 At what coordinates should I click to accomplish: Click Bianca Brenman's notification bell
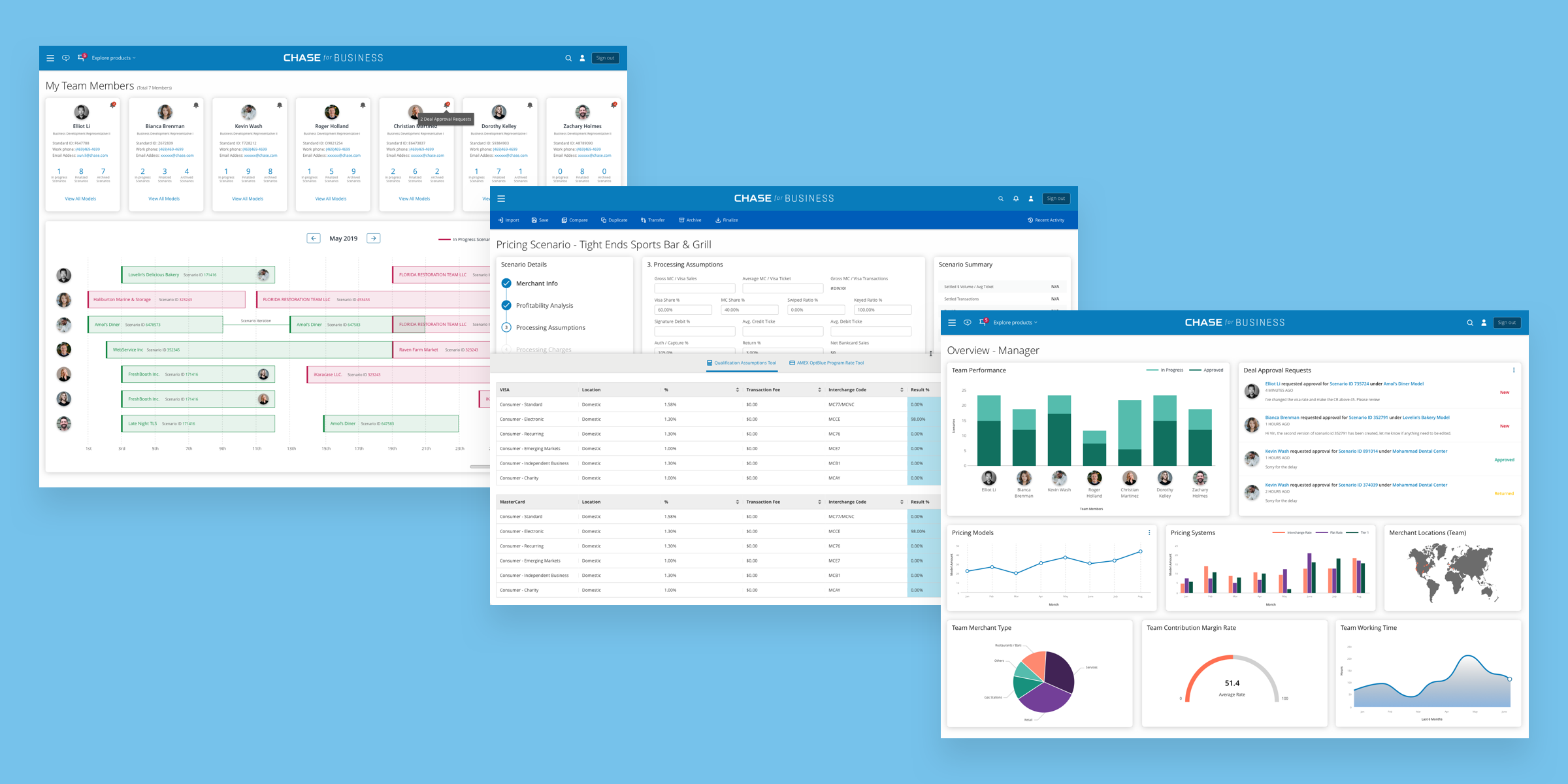click(x=196, y=105)
